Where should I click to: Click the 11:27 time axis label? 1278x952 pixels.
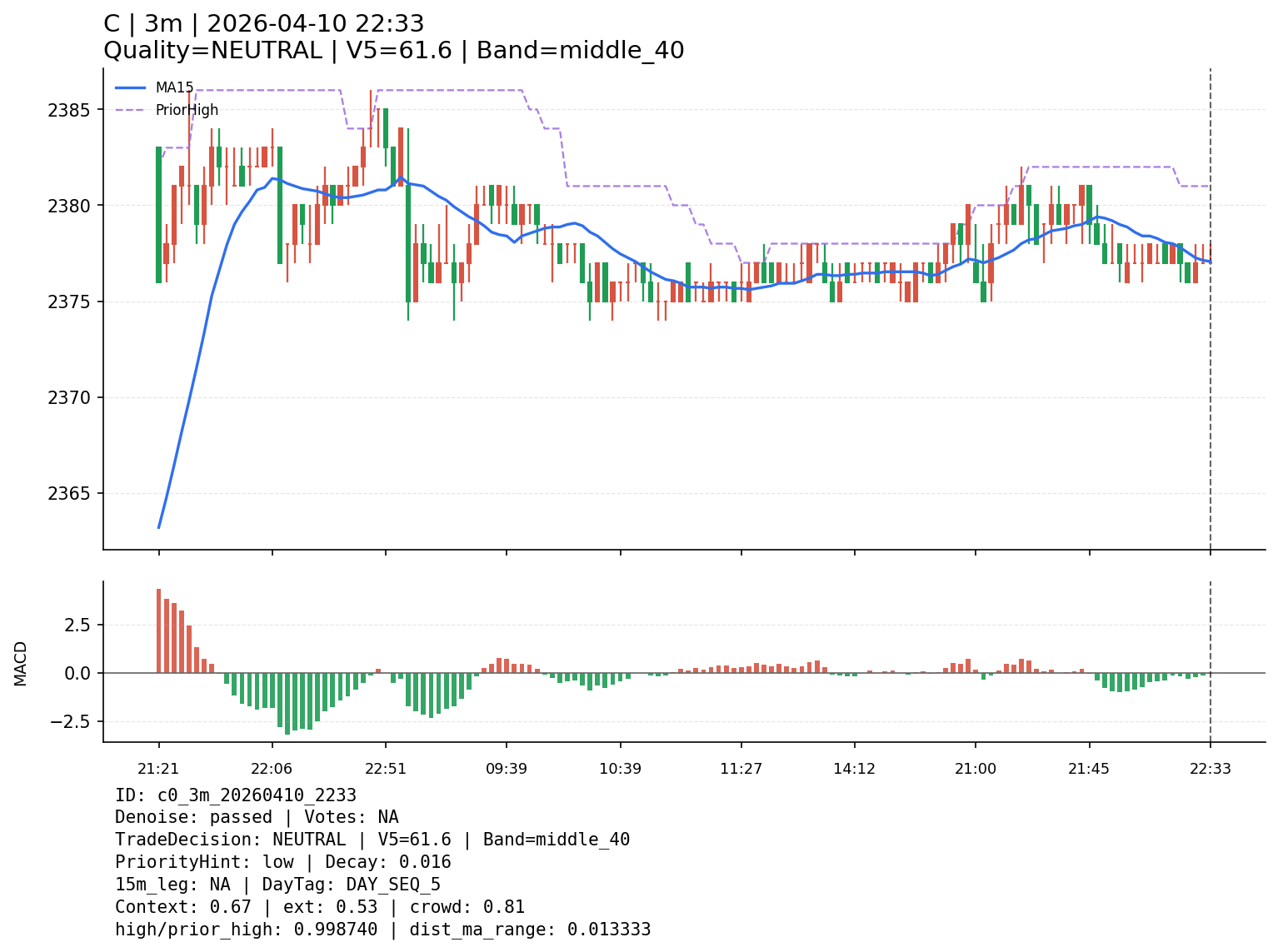pyautogui.click(x=741, y=769)
